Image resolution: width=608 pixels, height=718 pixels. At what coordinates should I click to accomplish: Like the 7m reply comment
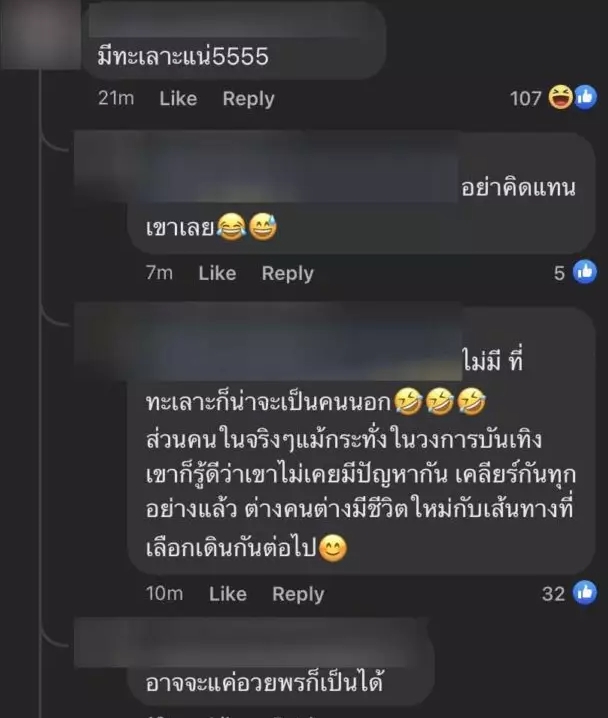(x=217, y=273)
